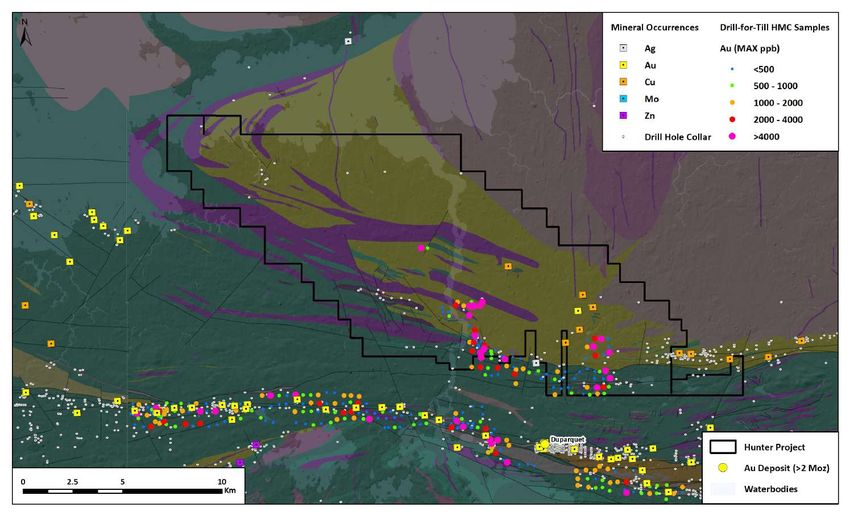Click the Km unit label on scale
850x516 pixels.
click(230, 491)
